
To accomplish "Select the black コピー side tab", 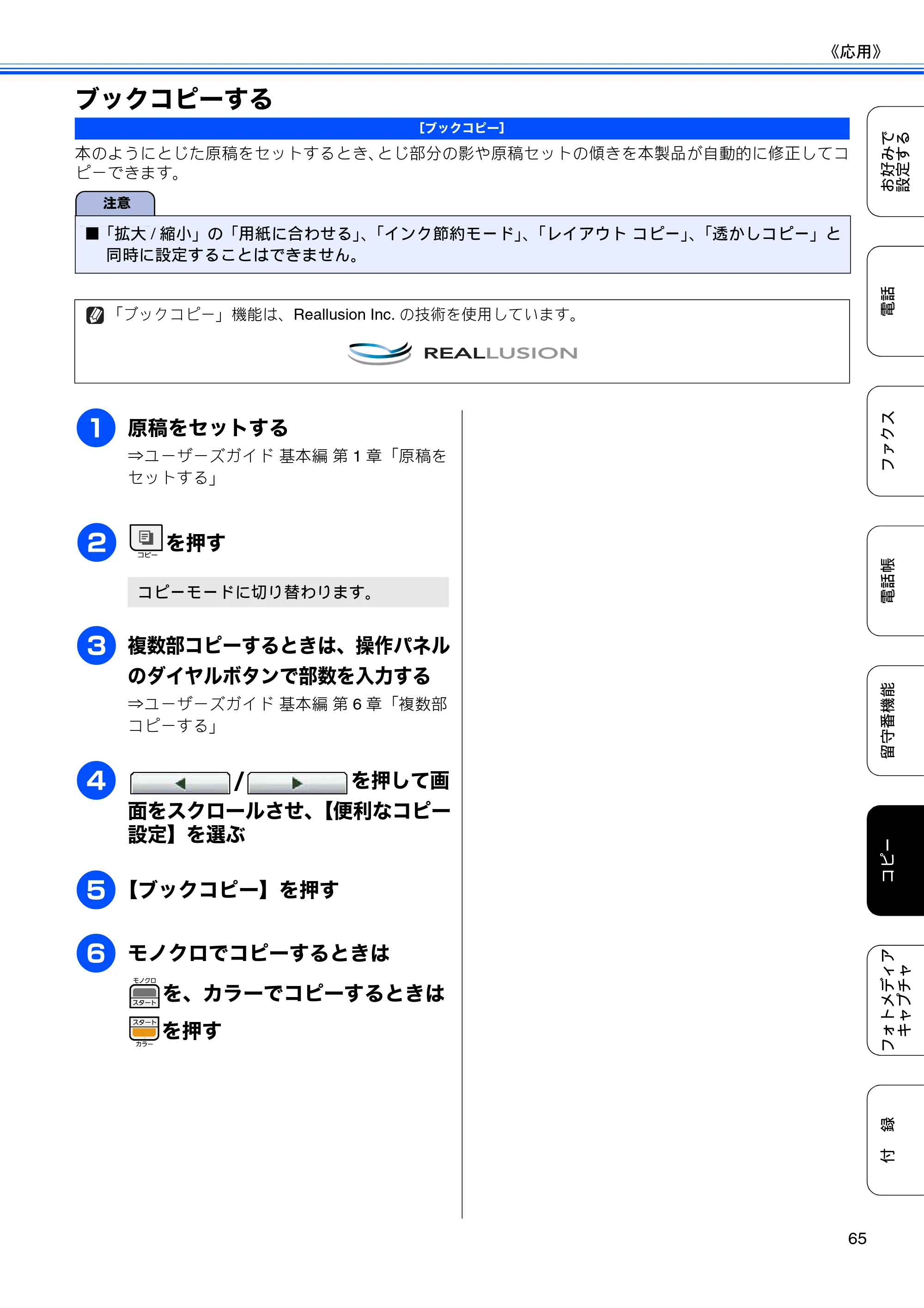I will 895,860.
